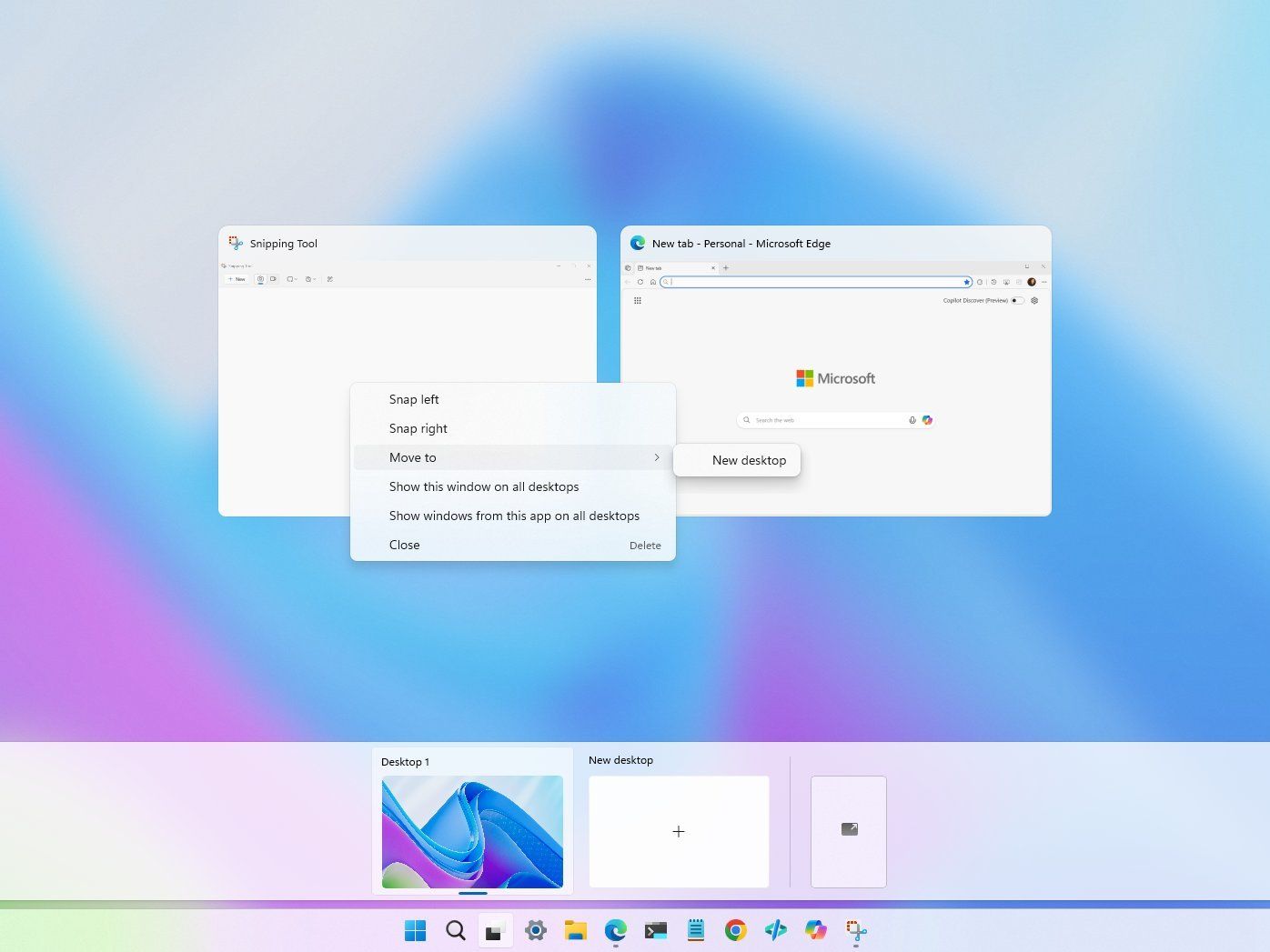This screenshot has width=1270, height=952.
Task: Open Google Chrome from the taskbar
Action: pyautogui.click(x=736, y=930)
